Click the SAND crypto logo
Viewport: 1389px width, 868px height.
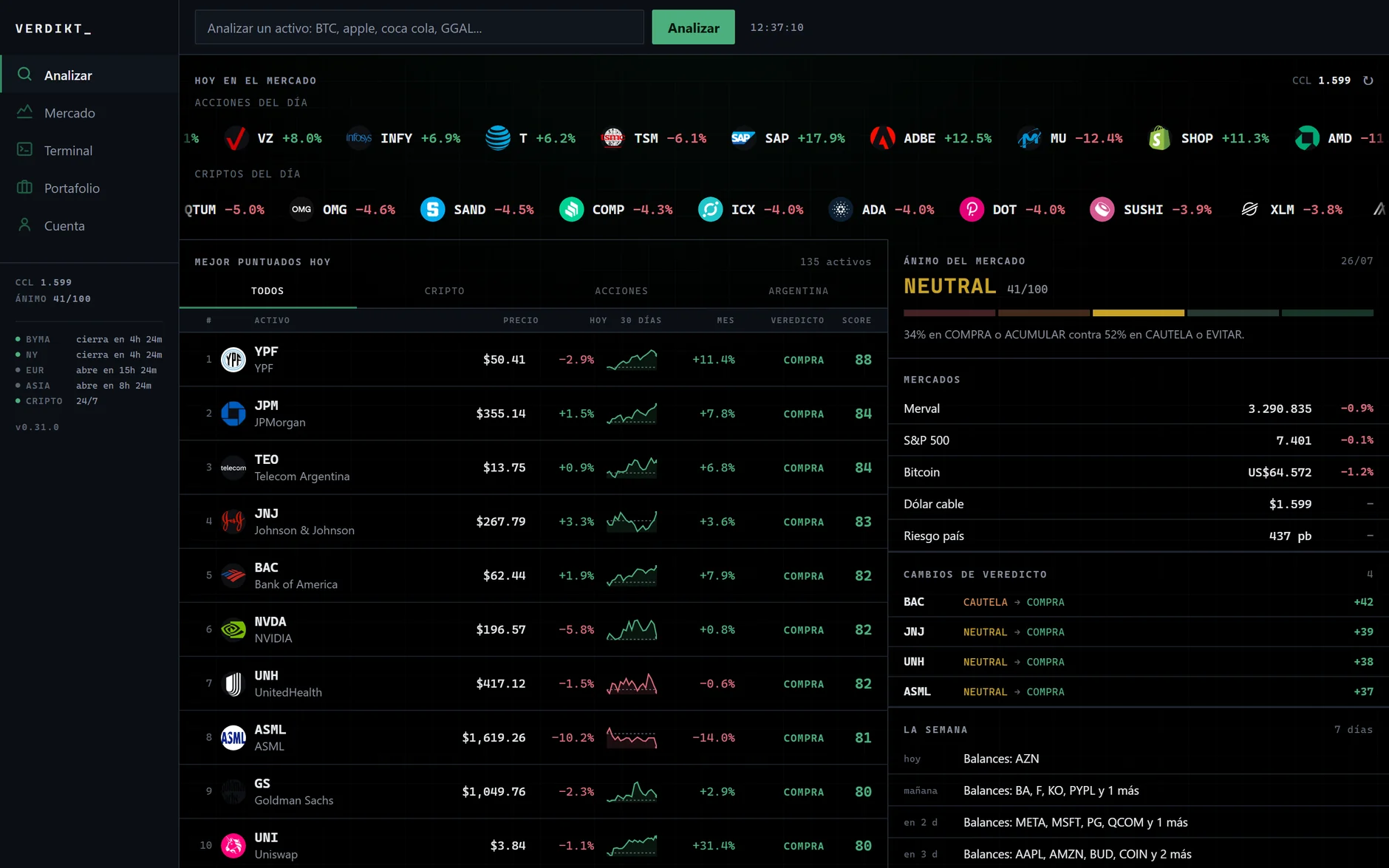433,210
